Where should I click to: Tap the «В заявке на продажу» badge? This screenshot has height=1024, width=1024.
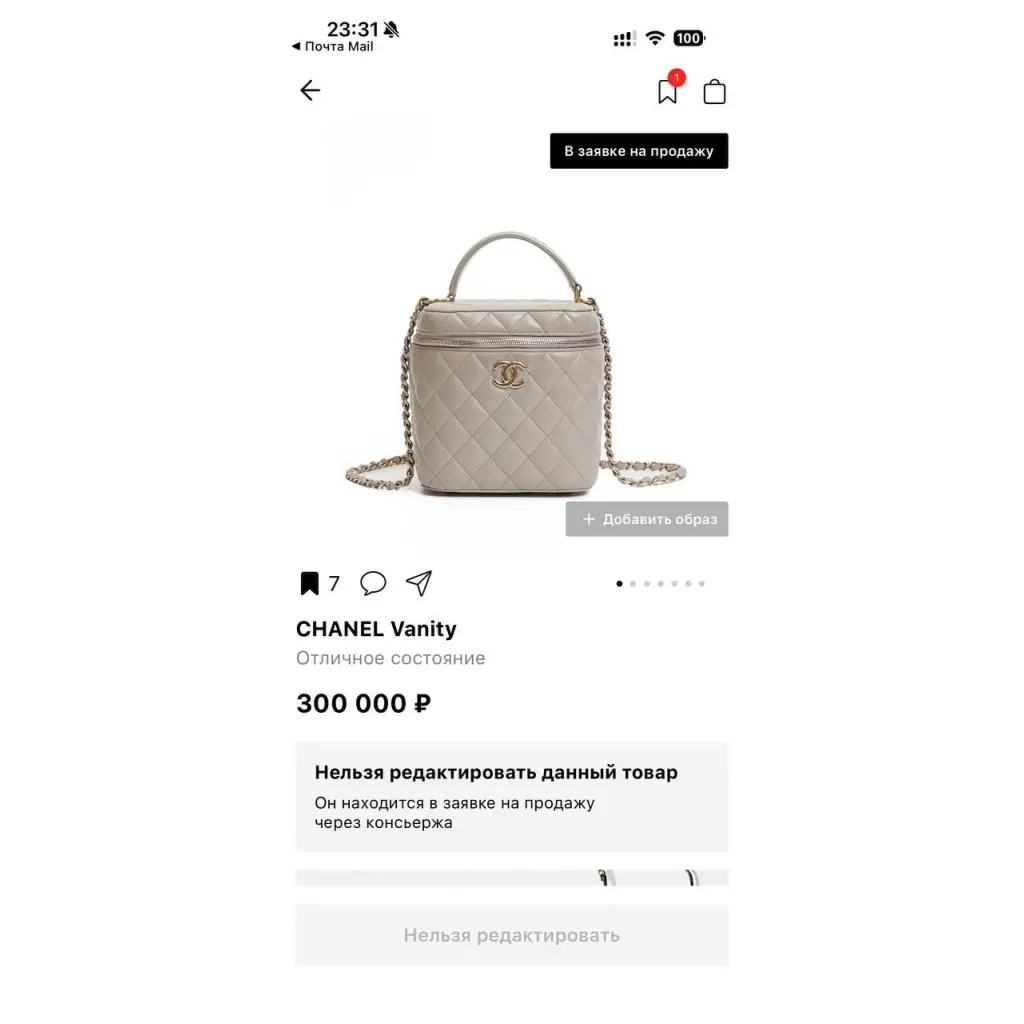(639, 151)
